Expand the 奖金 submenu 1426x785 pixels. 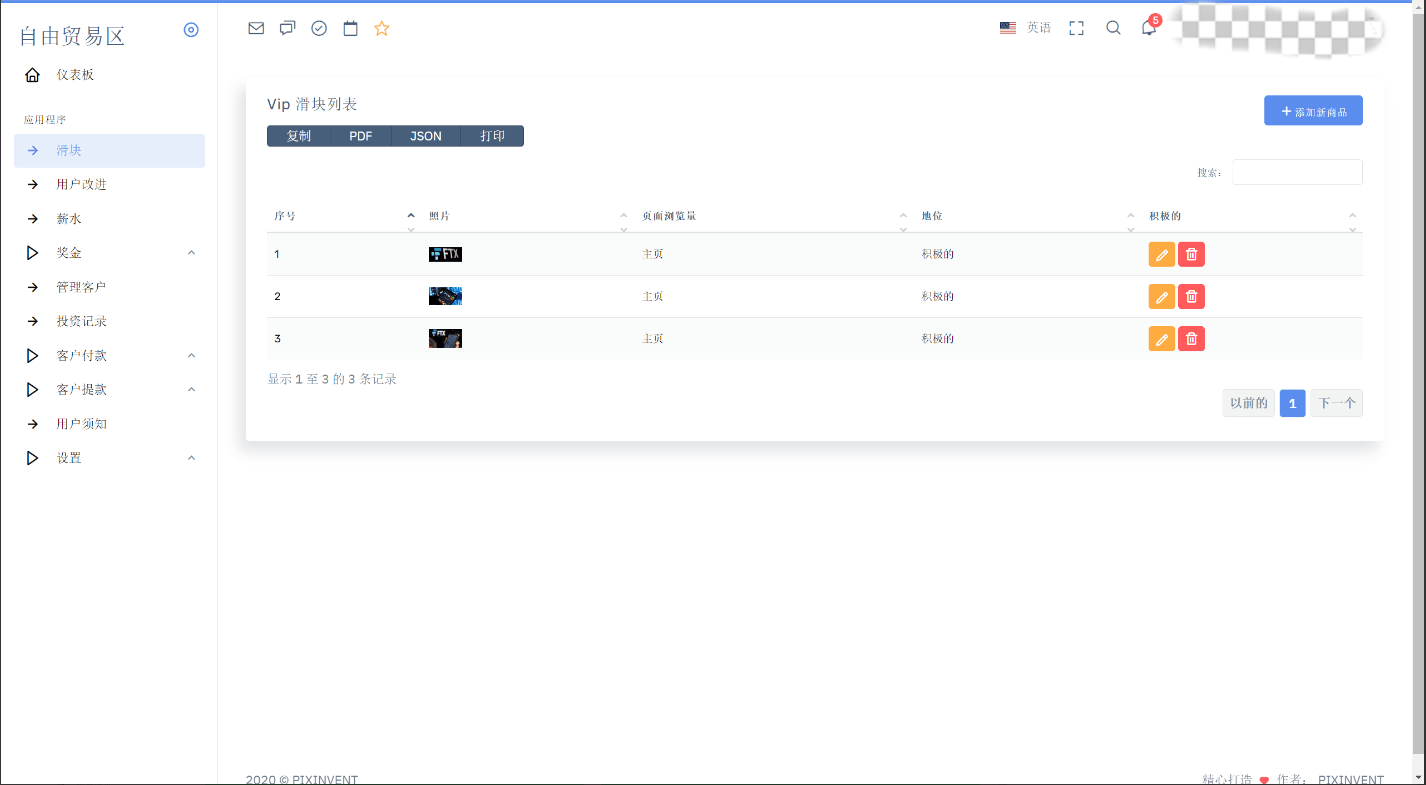[x=109, y=253]
